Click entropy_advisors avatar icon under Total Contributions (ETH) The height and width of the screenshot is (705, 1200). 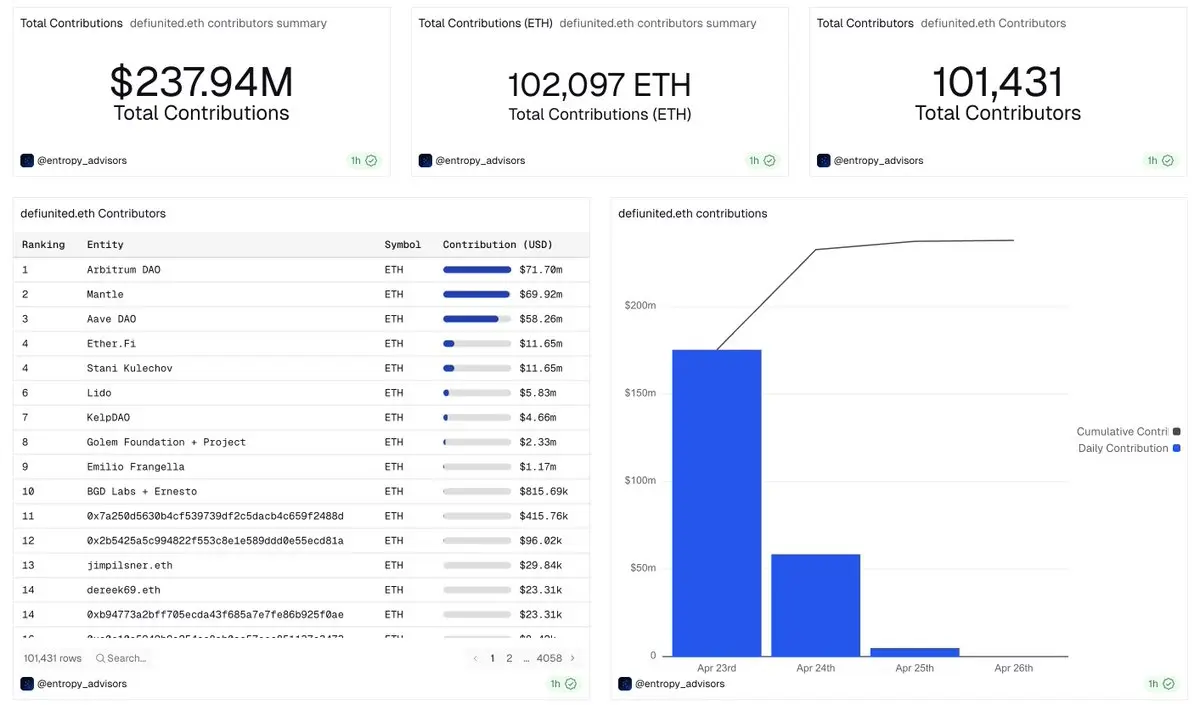(x=425, y=160)
